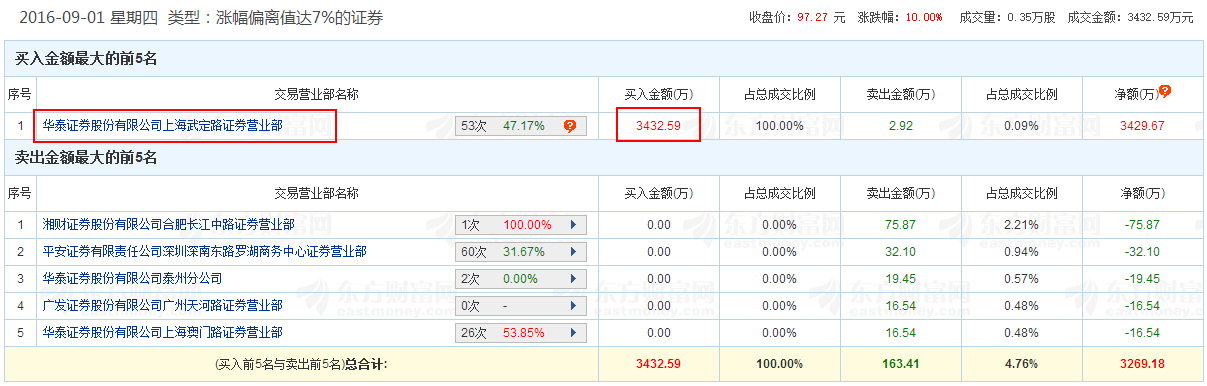Expand the 1次 100.00% arrow for 湘财证券
Screen dimensions: 1207x386
[x=573, y=225]
